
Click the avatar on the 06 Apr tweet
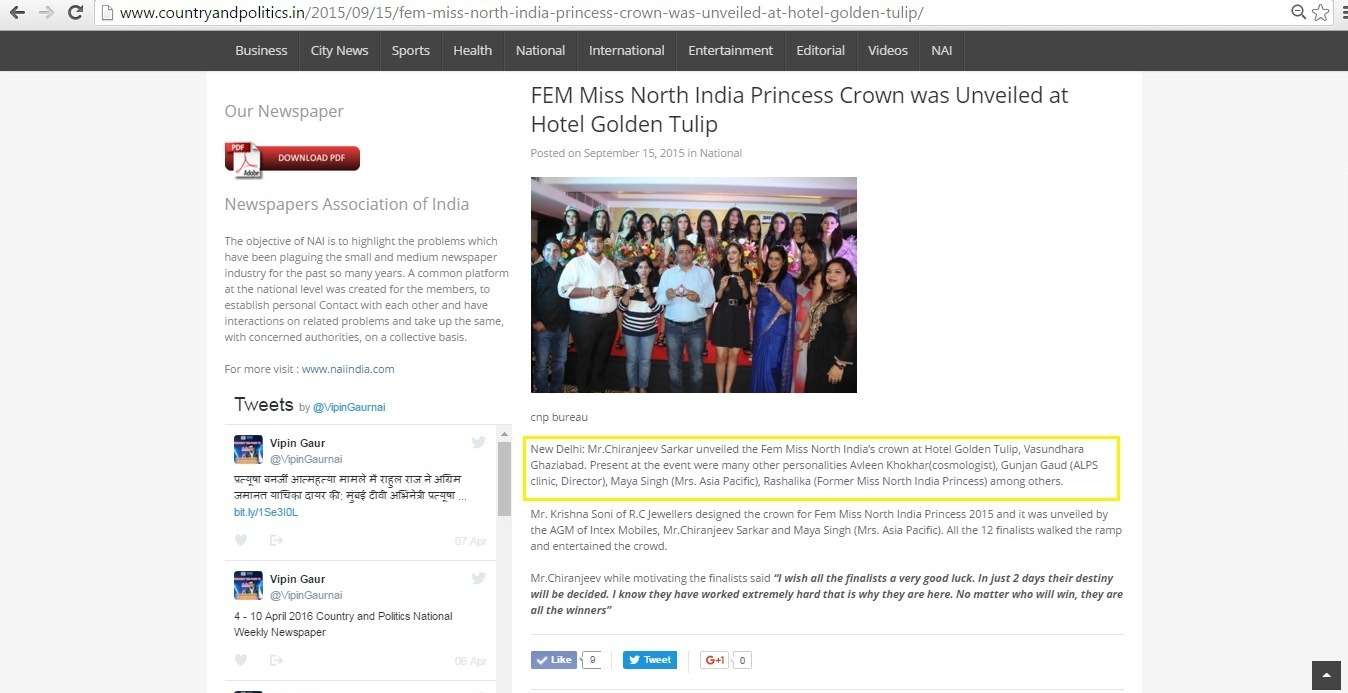[x=248, y=586]
